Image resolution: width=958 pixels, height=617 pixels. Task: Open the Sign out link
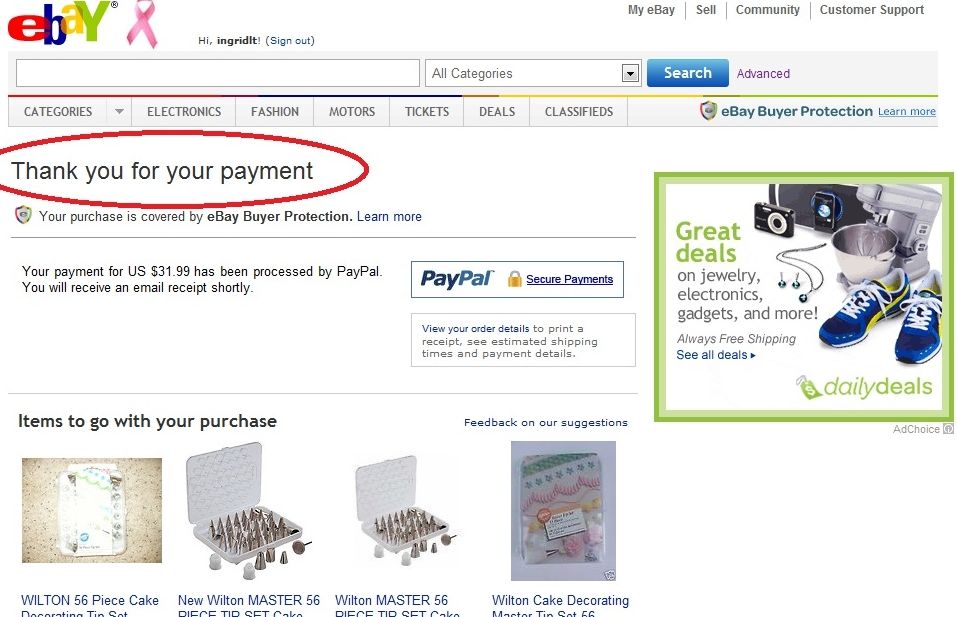pos(290,40)
